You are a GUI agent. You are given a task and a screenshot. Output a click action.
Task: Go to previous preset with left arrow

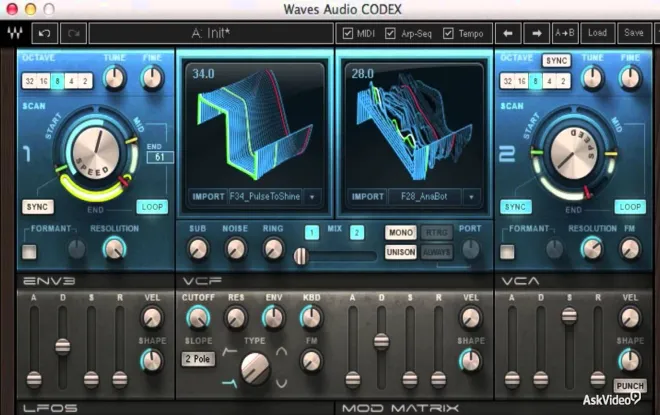508,33
